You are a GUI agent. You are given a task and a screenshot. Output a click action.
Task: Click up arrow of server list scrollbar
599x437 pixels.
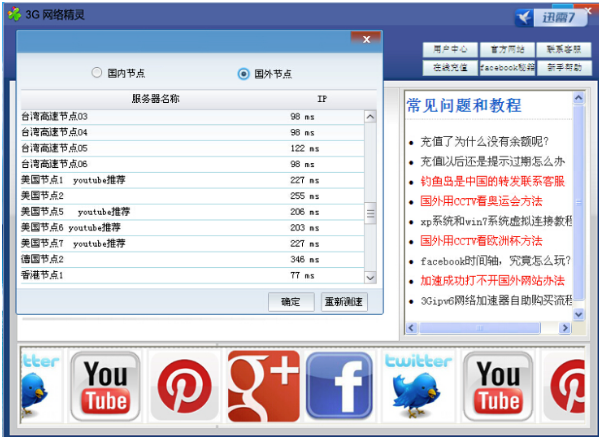[x=370, y=117]
